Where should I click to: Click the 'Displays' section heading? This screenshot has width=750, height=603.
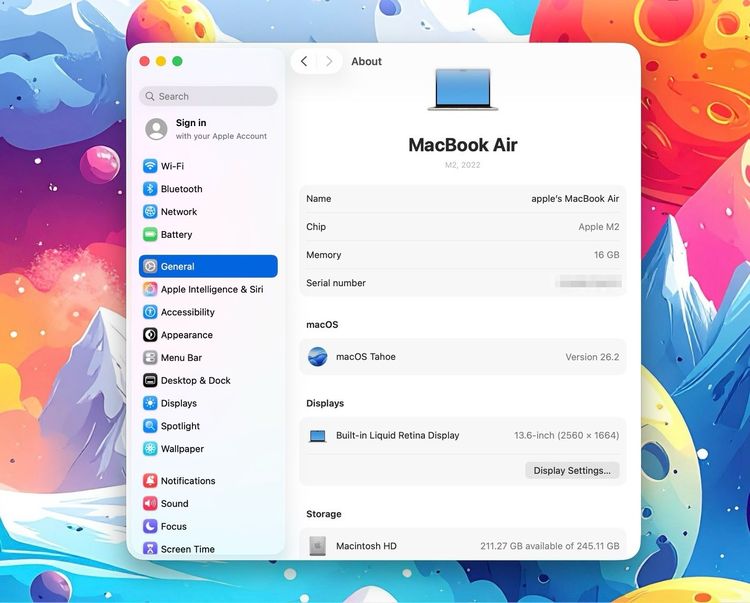tap(325, 403)
